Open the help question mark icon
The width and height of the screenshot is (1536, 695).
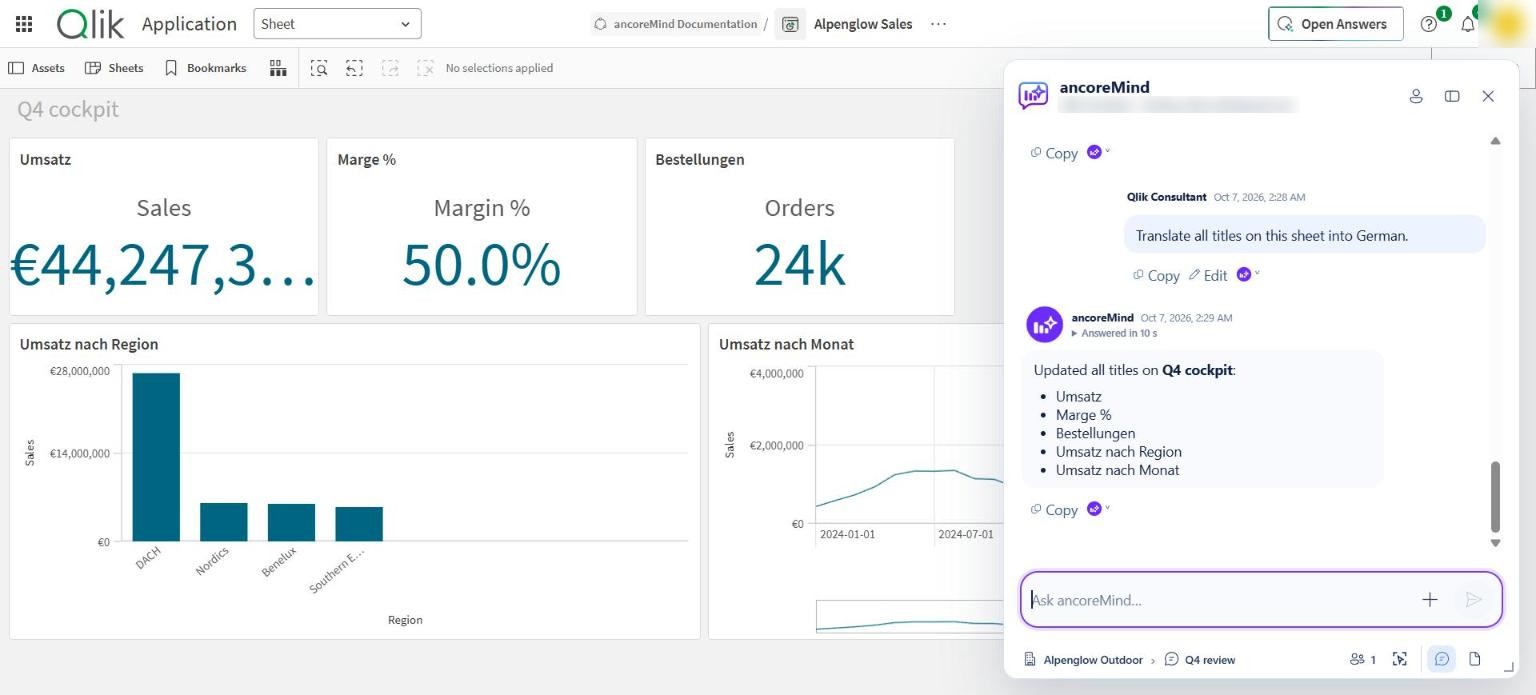1429,24
